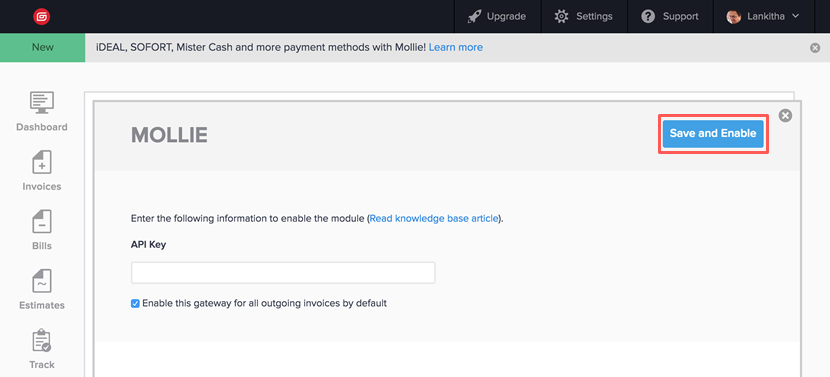The height and width of the screenshot is (377, 830).
Task: Open the Settings menu item
Action: [x=584, y=16]
